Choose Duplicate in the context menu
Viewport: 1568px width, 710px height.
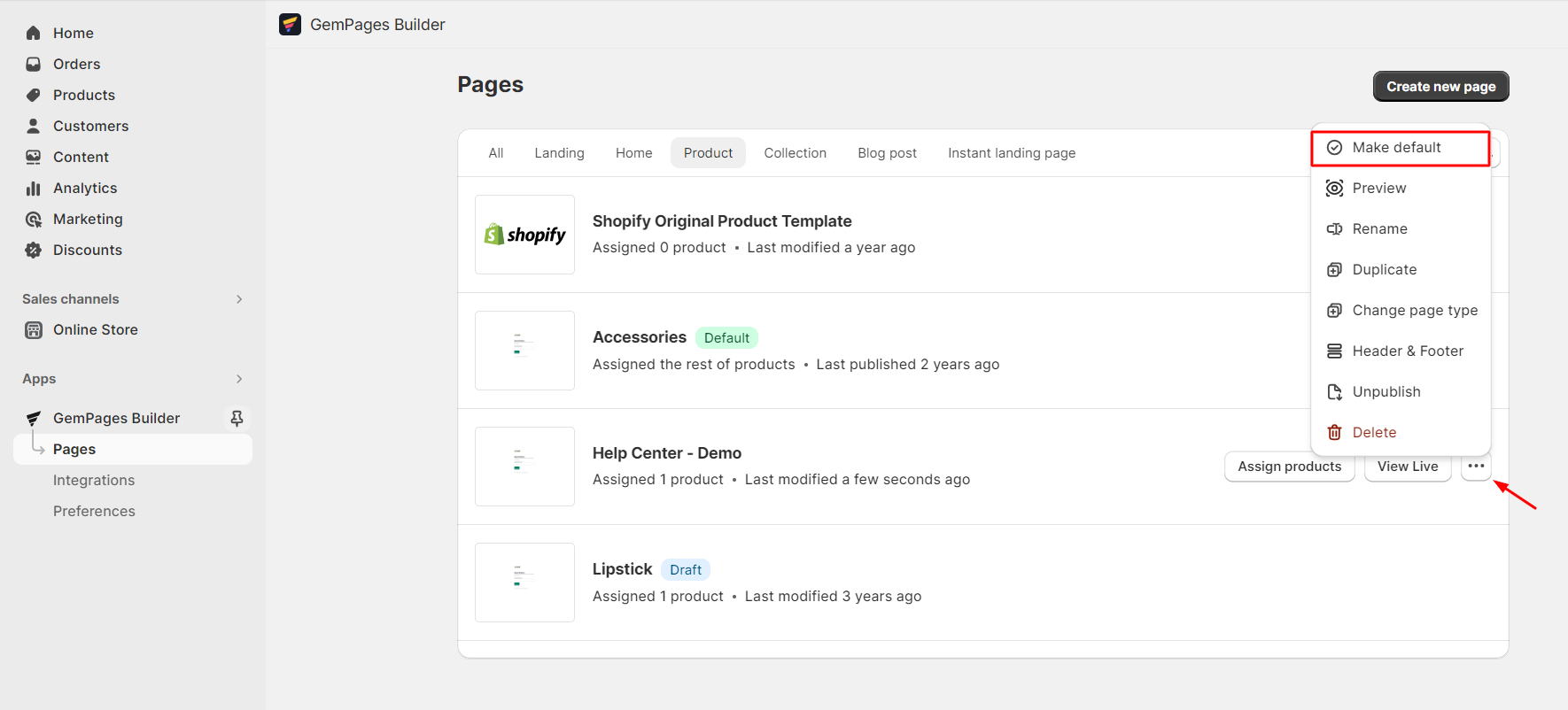click(x=1384, y=269)
